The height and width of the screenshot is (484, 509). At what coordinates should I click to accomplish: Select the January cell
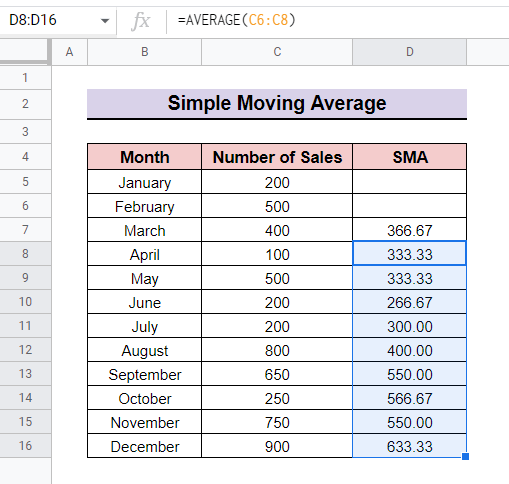point(144,182)
